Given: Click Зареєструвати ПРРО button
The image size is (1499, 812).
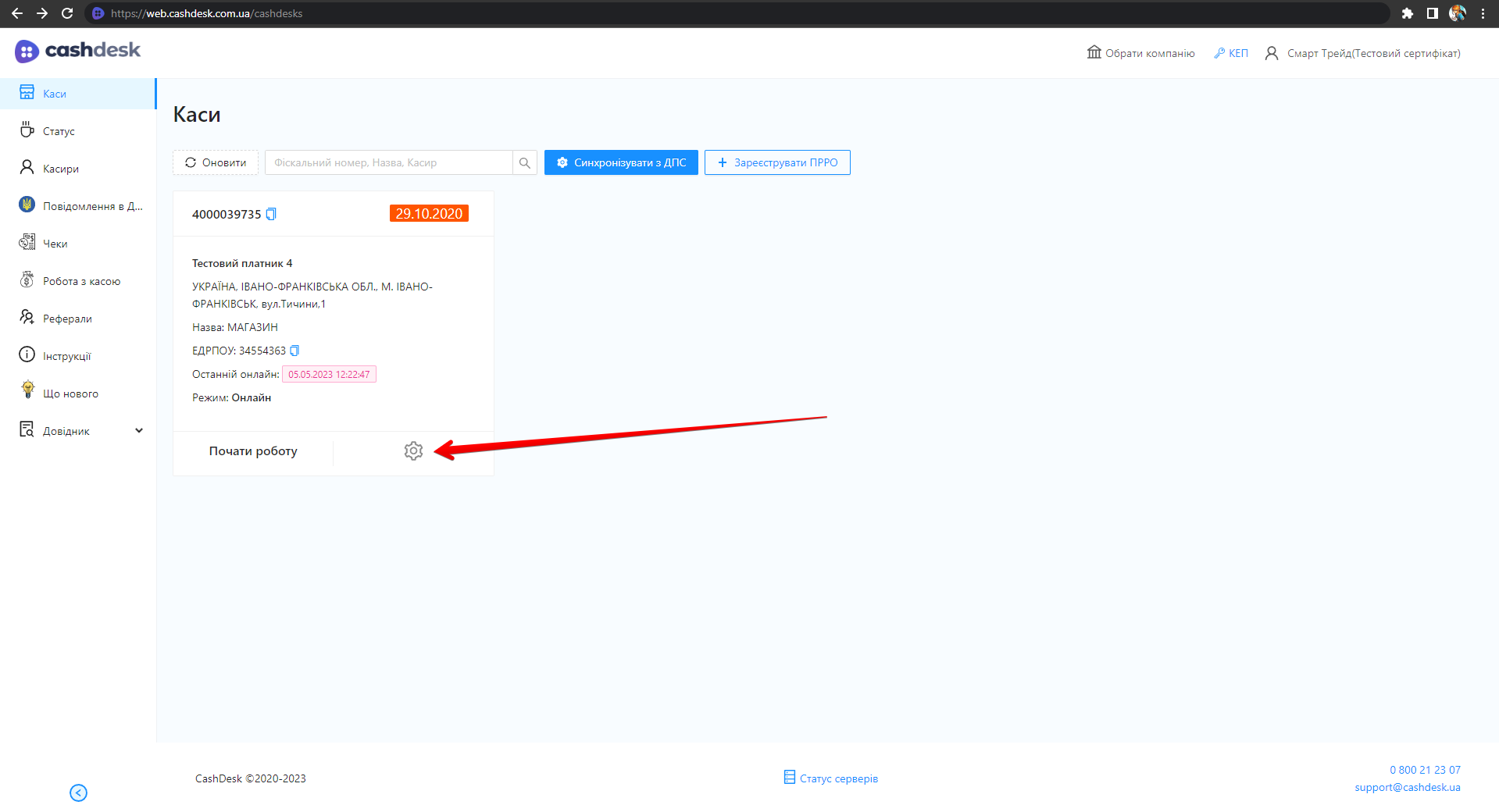Looking at the screenshot, I should [777, 162].
